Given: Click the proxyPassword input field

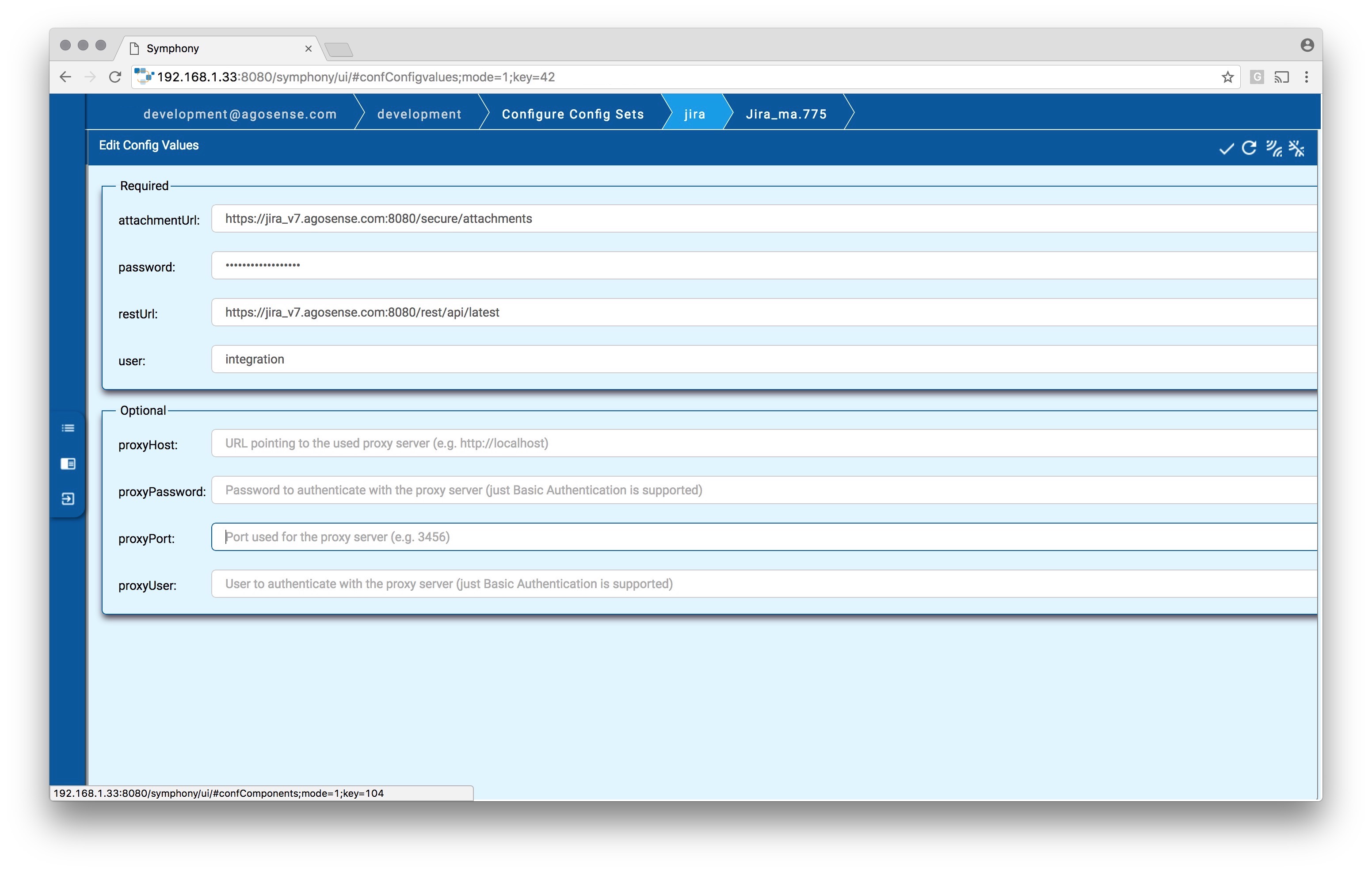Looking at the screenshot, I should point(764,490).
